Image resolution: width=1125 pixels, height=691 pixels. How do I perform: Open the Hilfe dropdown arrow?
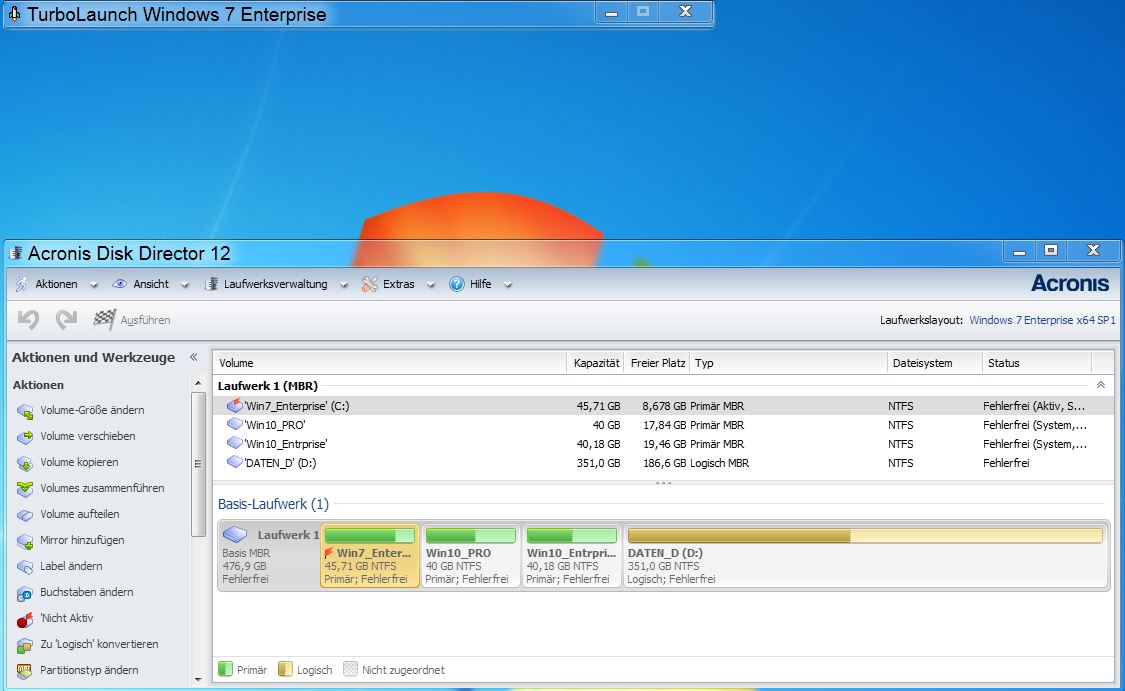pos(507,285)
